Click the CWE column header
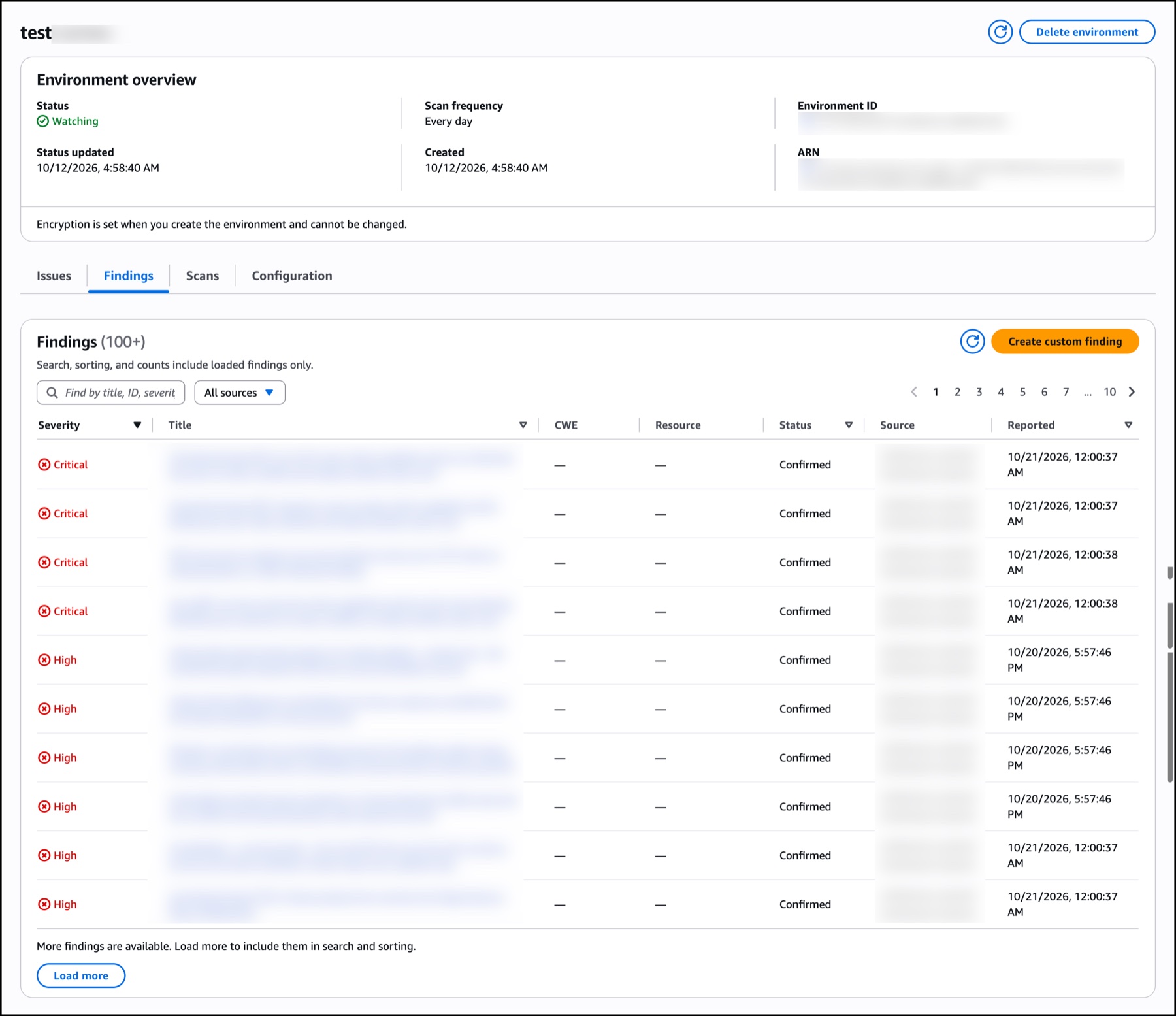The width and height of the screenshot is (1176, 1016). (x=566, y=425)
